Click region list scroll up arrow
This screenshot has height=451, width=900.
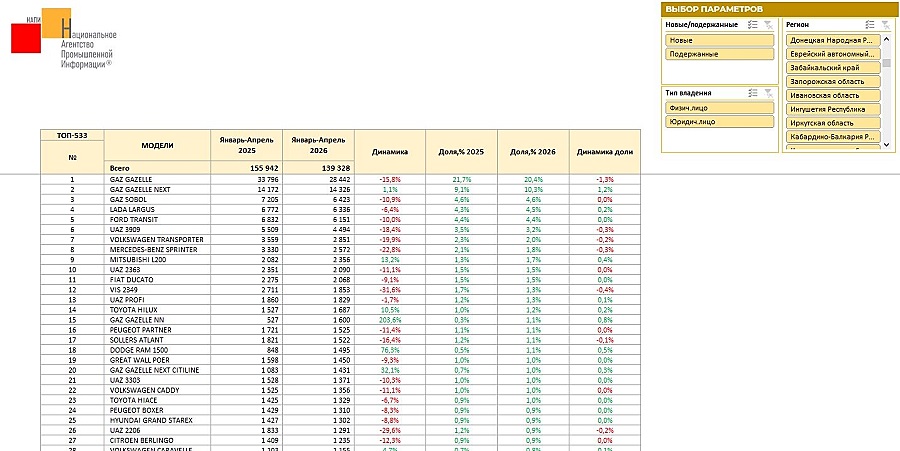887,39
